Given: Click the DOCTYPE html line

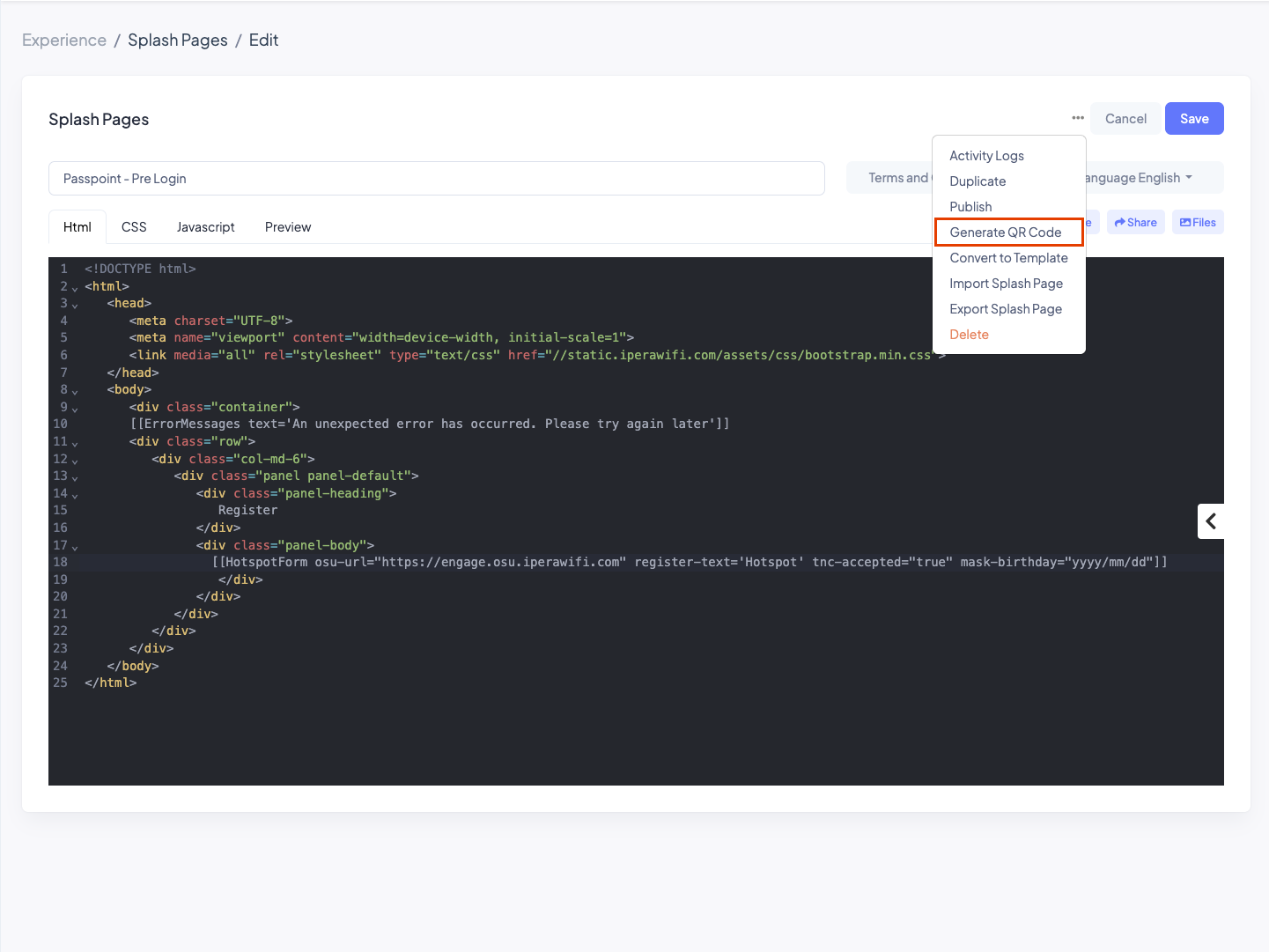Looking at the screenshot, I should pos(140,269).
